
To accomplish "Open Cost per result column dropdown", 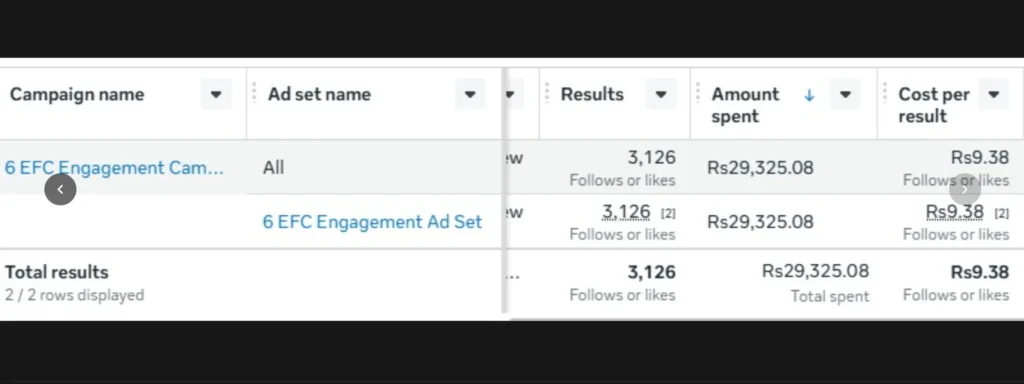I will (x=993, y=95).
